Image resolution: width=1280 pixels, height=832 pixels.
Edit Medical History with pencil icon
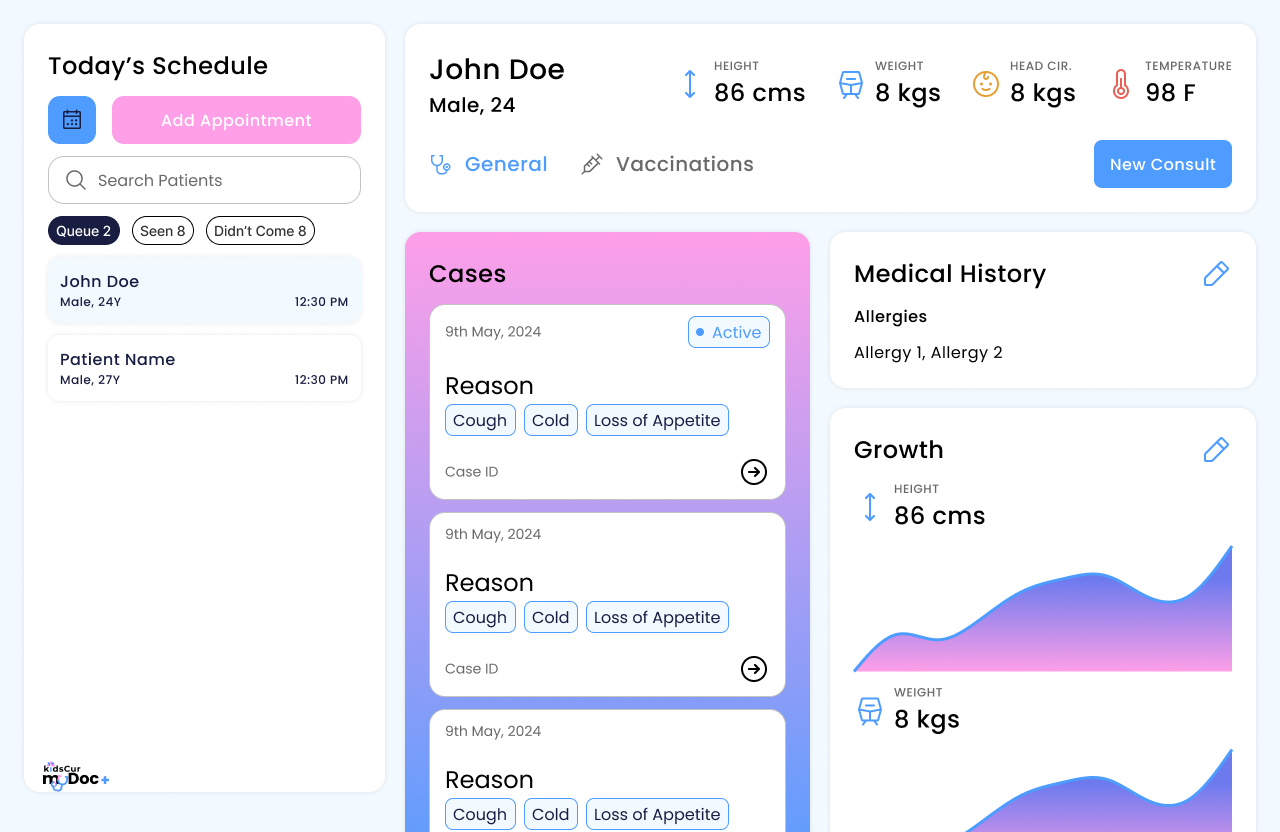tap(1216, 274)
